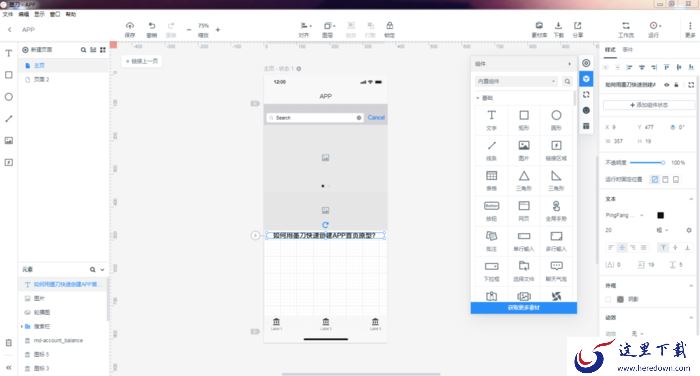
Task: Go back using the arrow beside APP
Action: [x=9, y=29]
